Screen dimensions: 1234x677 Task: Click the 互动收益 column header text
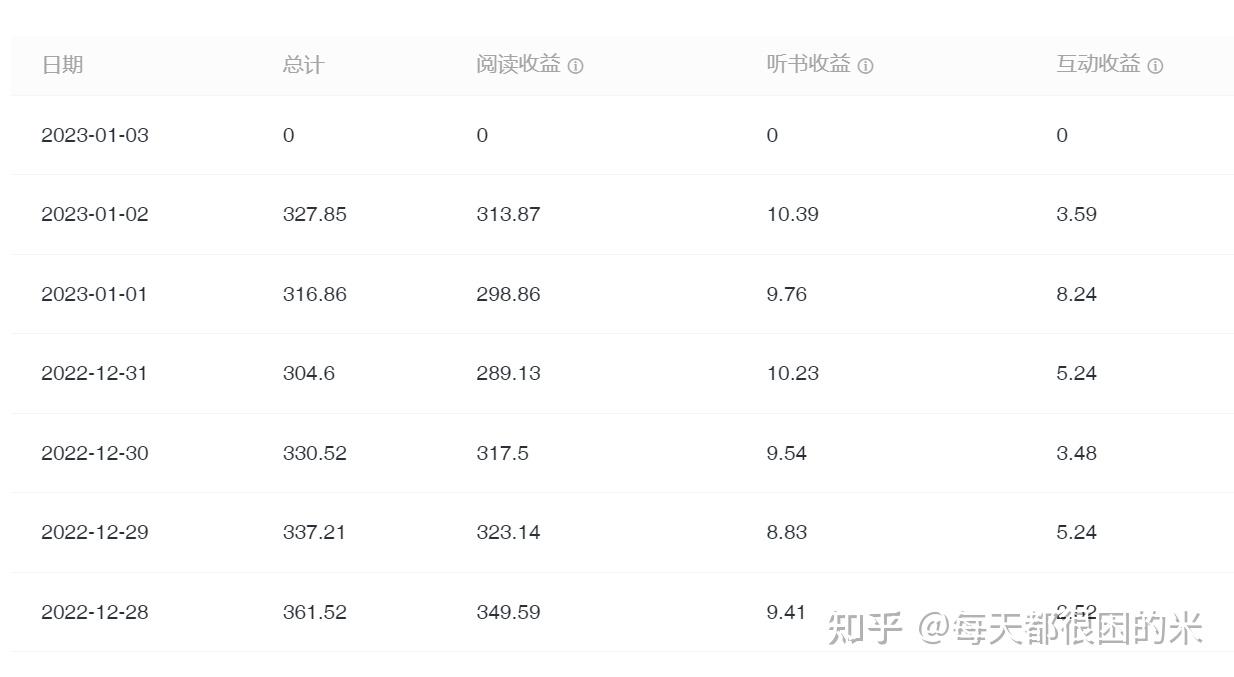tap(1098, 65)
